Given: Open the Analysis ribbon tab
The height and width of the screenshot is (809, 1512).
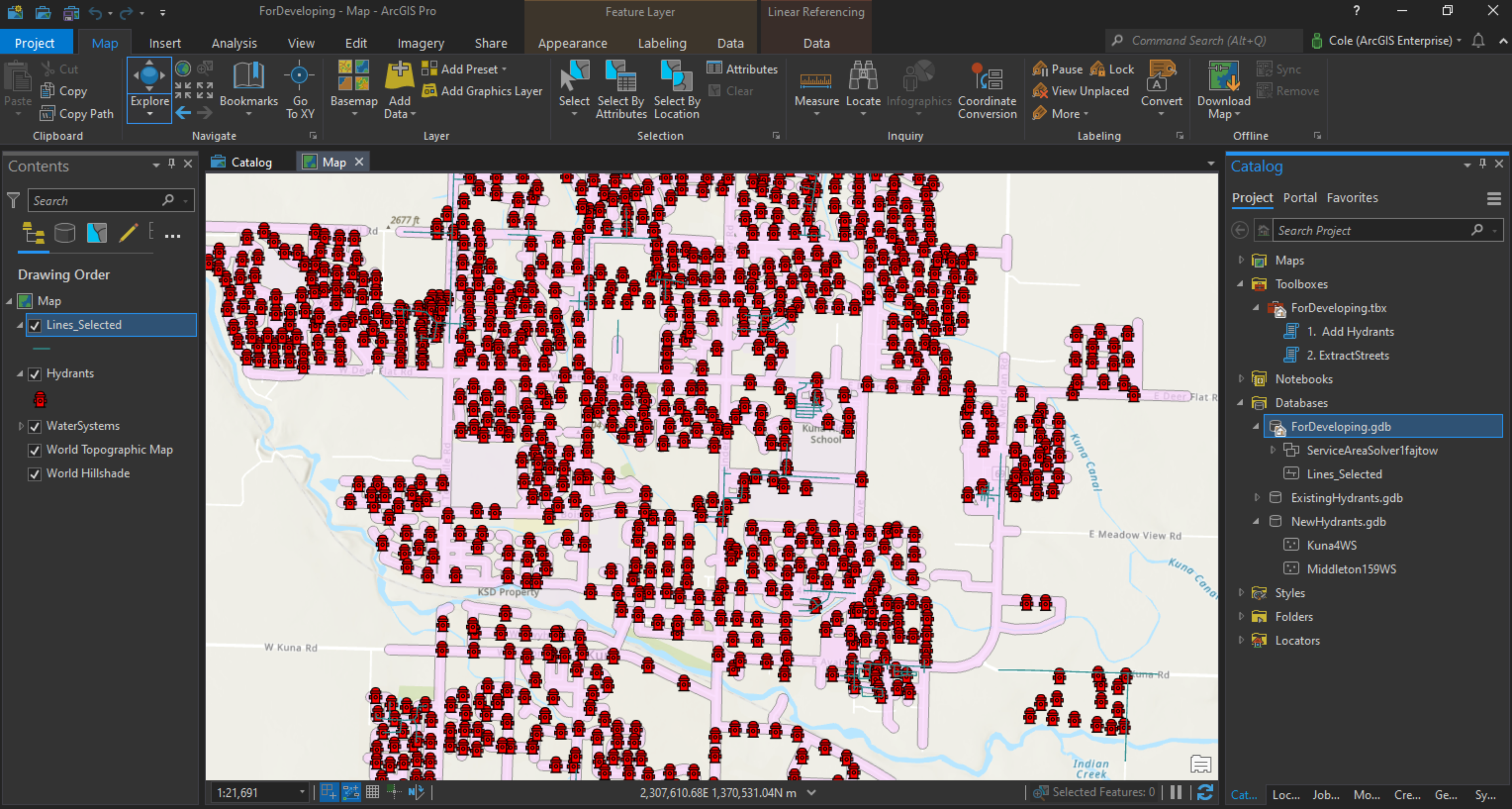Looking at the screenshot, I should (x=234, y=44).
